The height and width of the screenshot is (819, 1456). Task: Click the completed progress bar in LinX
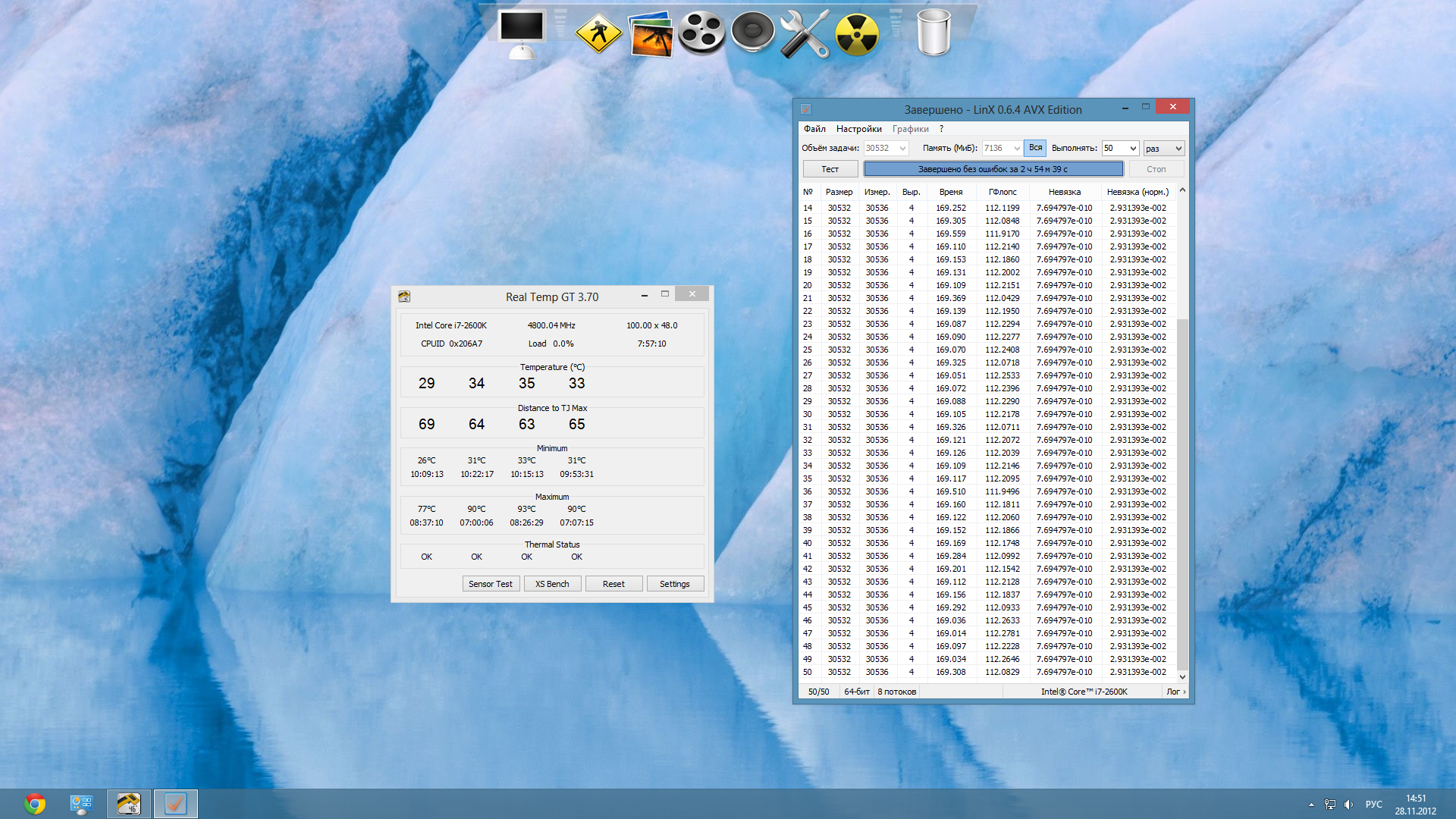(x=993, y=169)
